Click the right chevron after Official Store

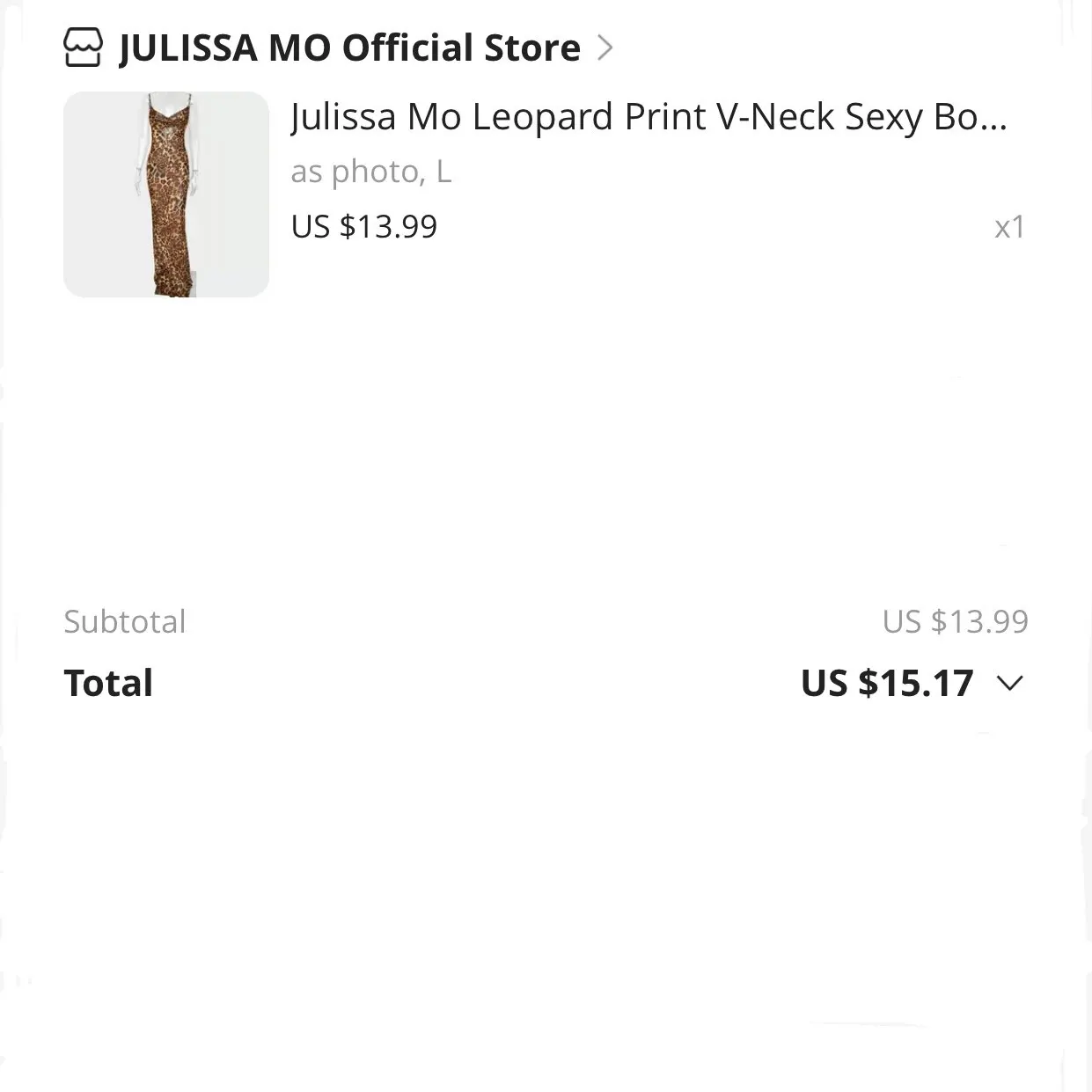[605, 48]
